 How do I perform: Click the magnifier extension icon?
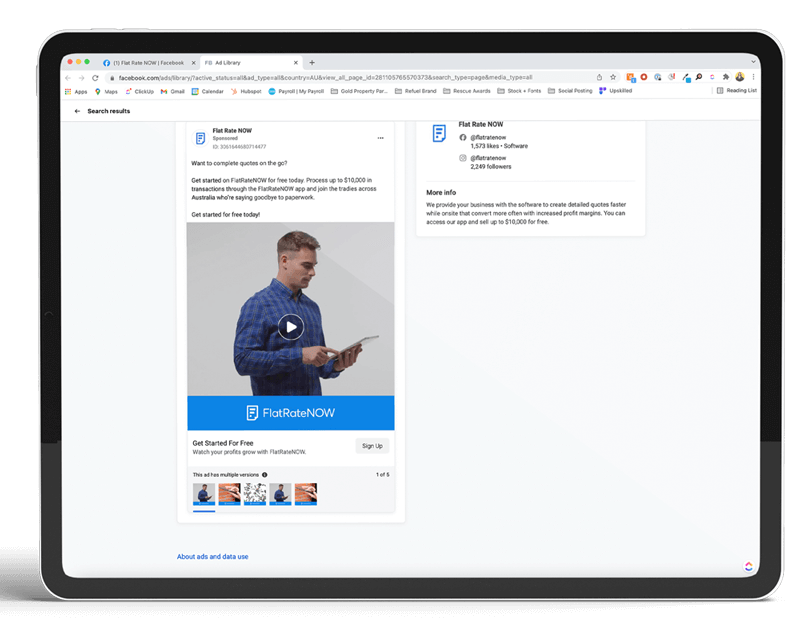[698, 77]
